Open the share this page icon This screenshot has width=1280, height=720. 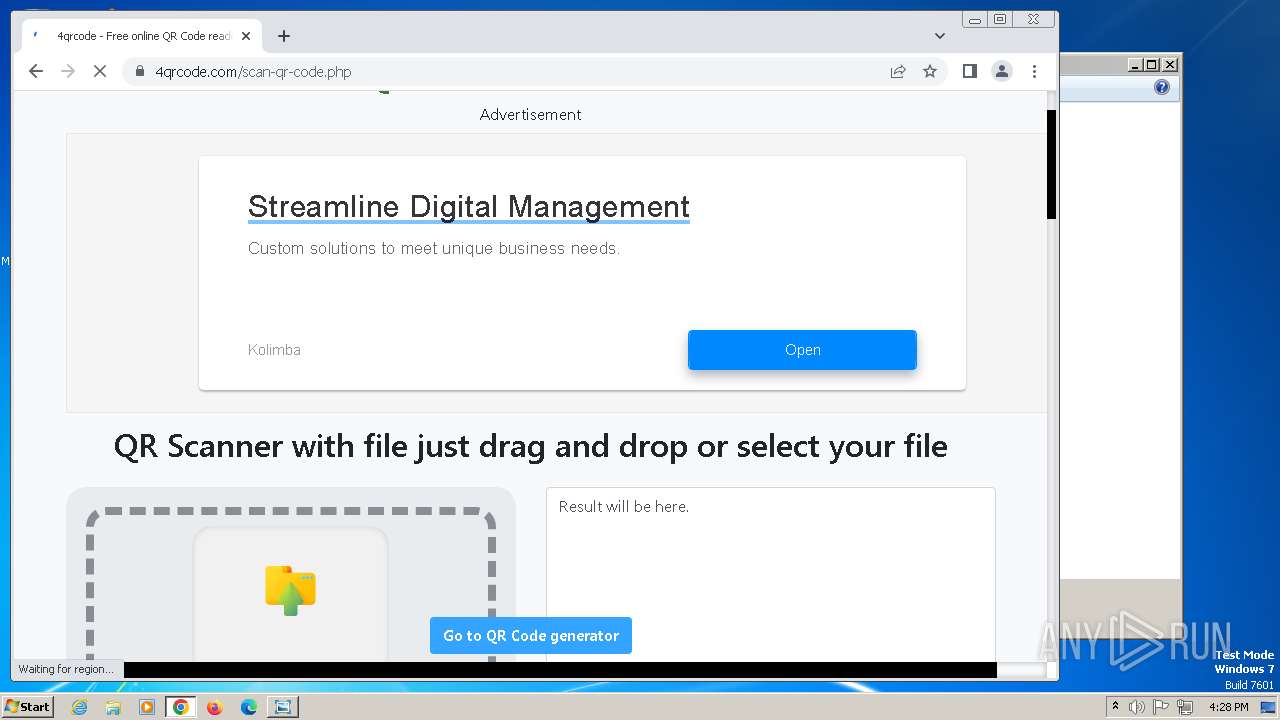(898, 71)
